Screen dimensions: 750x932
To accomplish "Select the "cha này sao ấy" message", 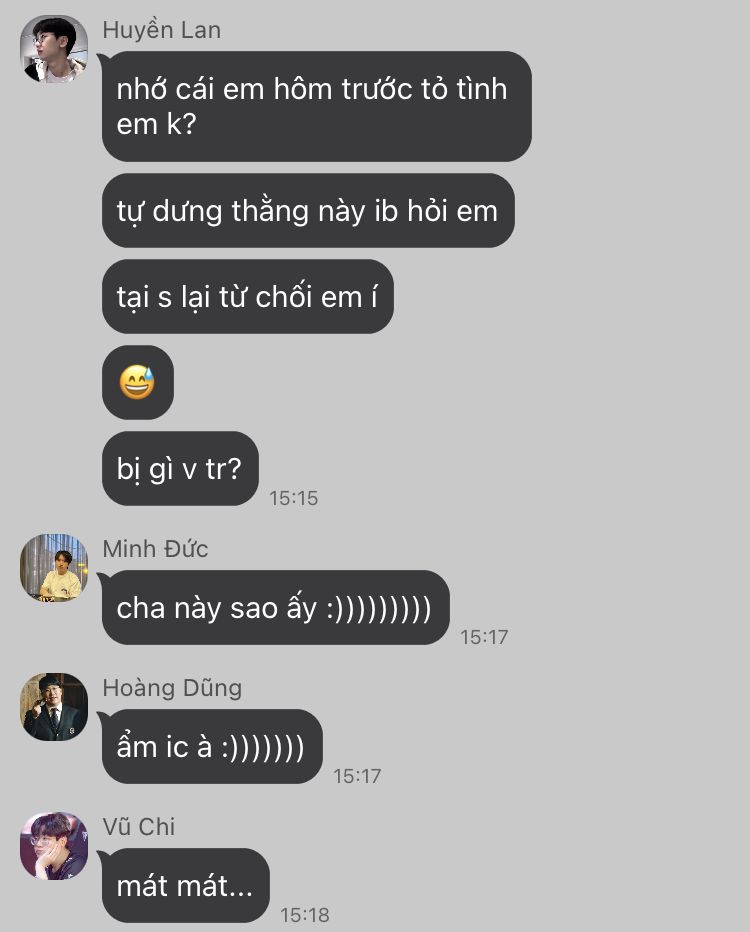I will (x=276, y=607).
